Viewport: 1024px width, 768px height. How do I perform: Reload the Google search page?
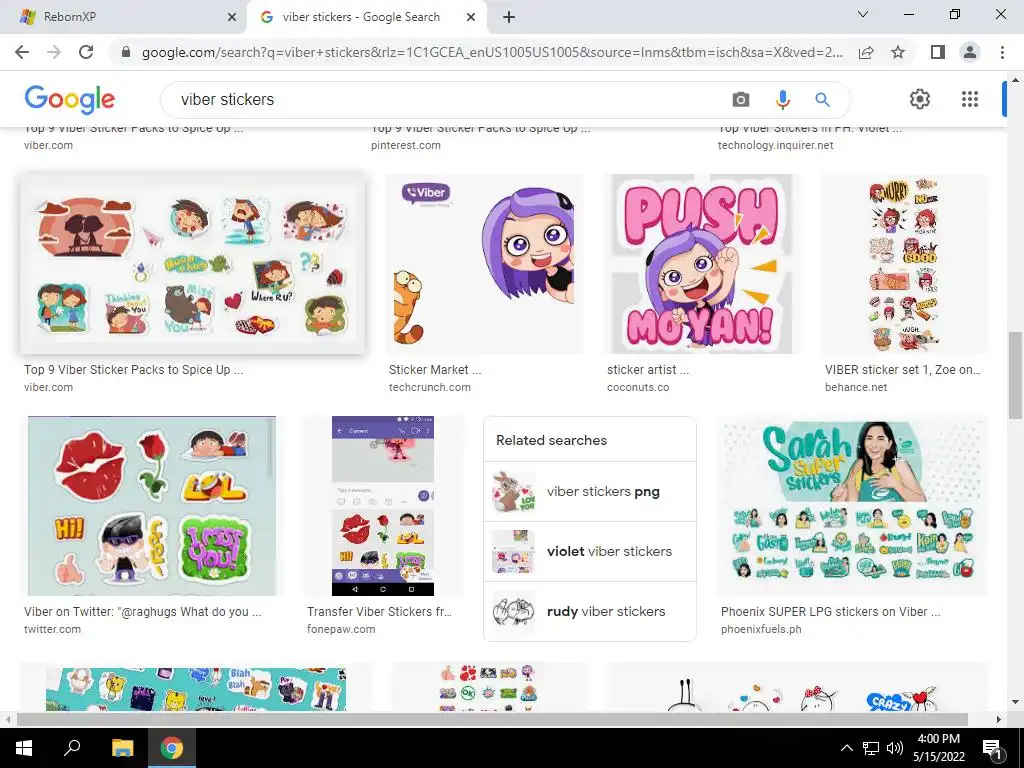pyautogui.click(x=86, y=52)
